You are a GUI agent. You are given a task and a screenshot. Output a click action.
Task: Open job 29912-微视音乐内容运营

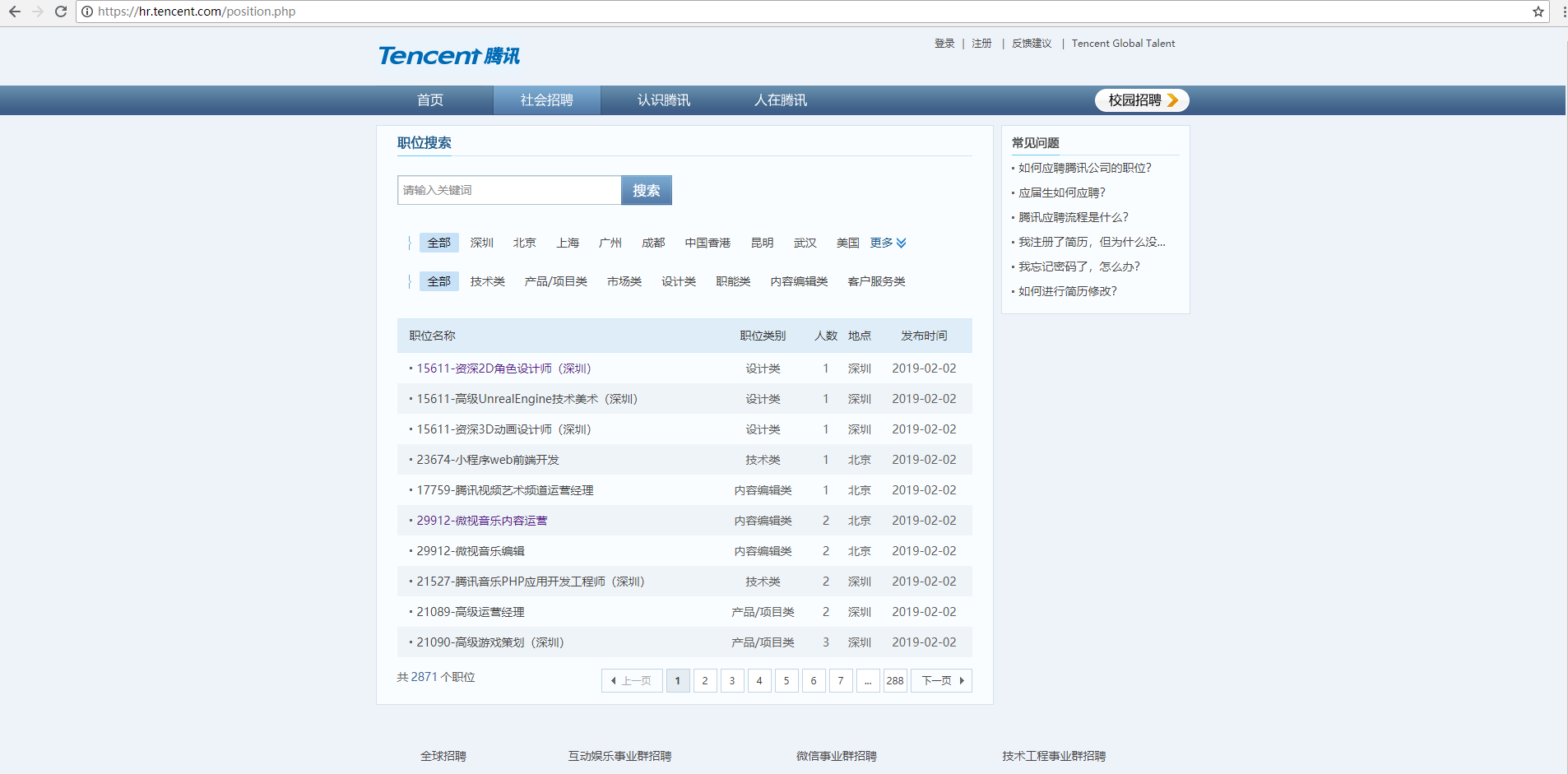482,521
